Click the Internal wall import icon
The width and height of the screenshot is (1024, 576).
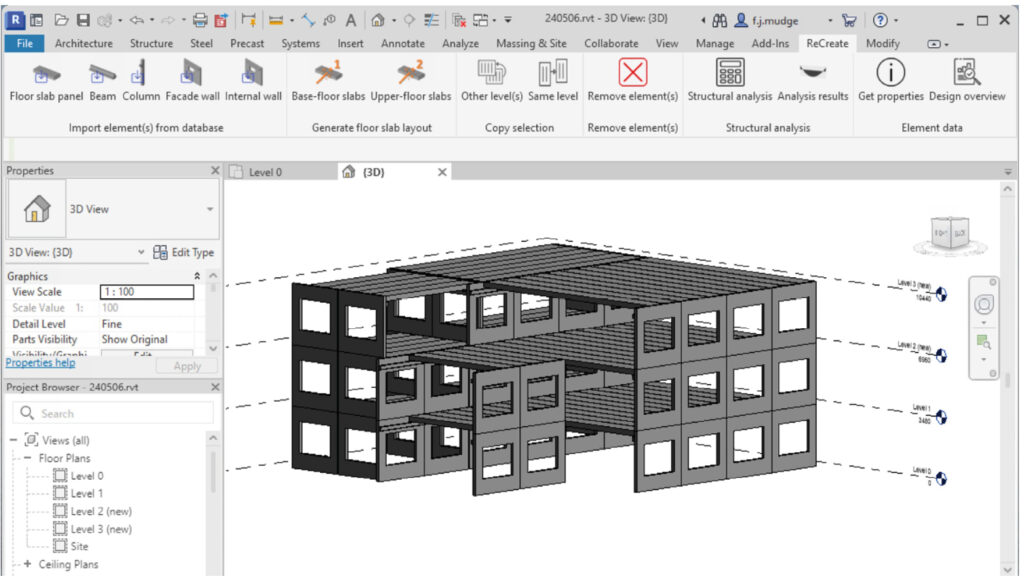coord(253,74)
